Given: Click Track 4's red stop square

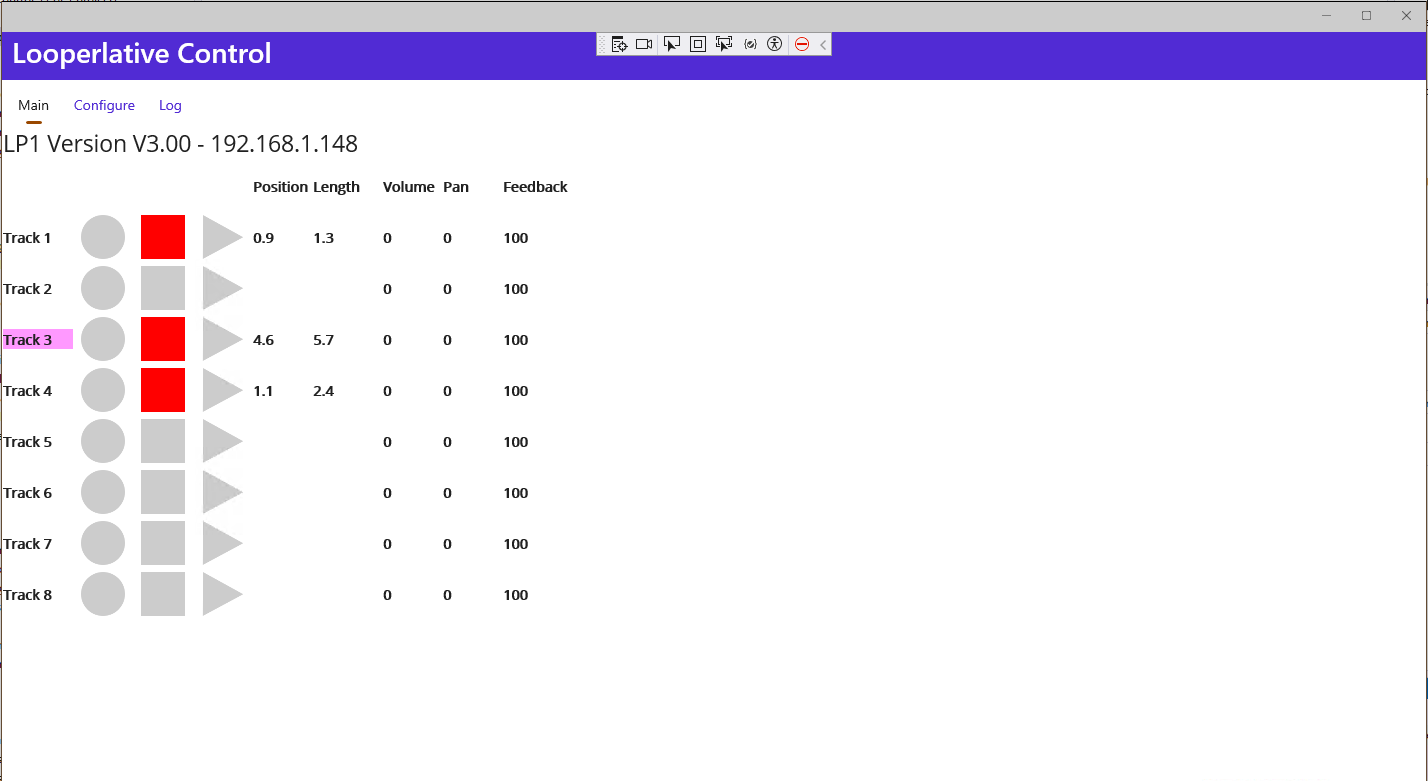Looking at the screenshot, I should click(163, 390).
